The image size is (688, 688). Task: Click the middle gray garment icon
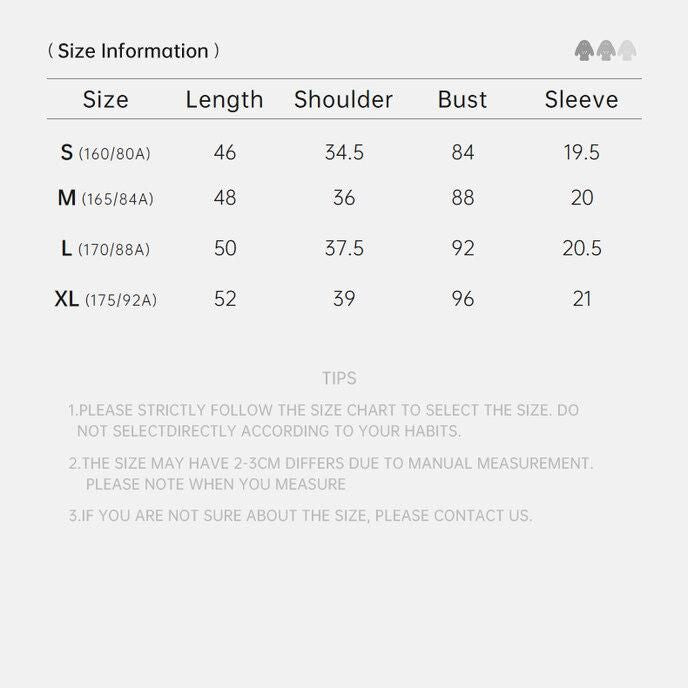pyautogui.click(x=606, y=51)
